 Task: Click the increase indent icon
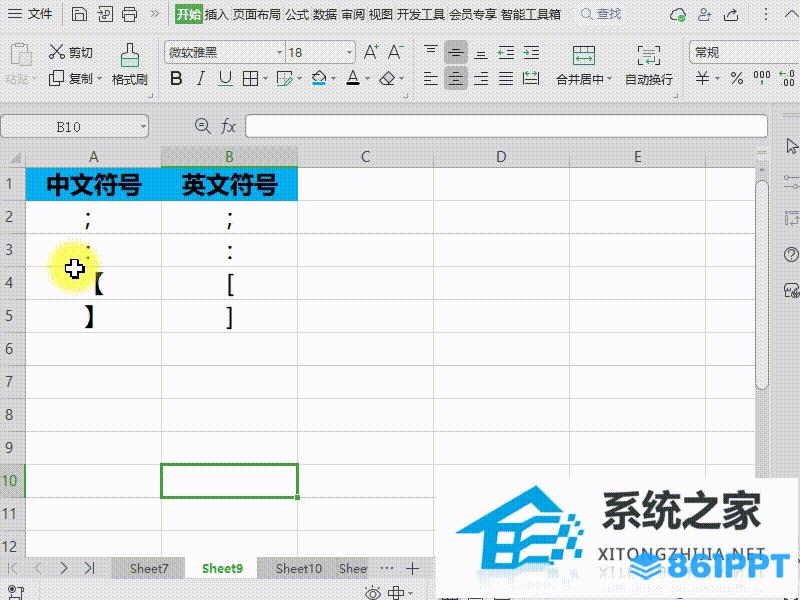pos(531,52)
